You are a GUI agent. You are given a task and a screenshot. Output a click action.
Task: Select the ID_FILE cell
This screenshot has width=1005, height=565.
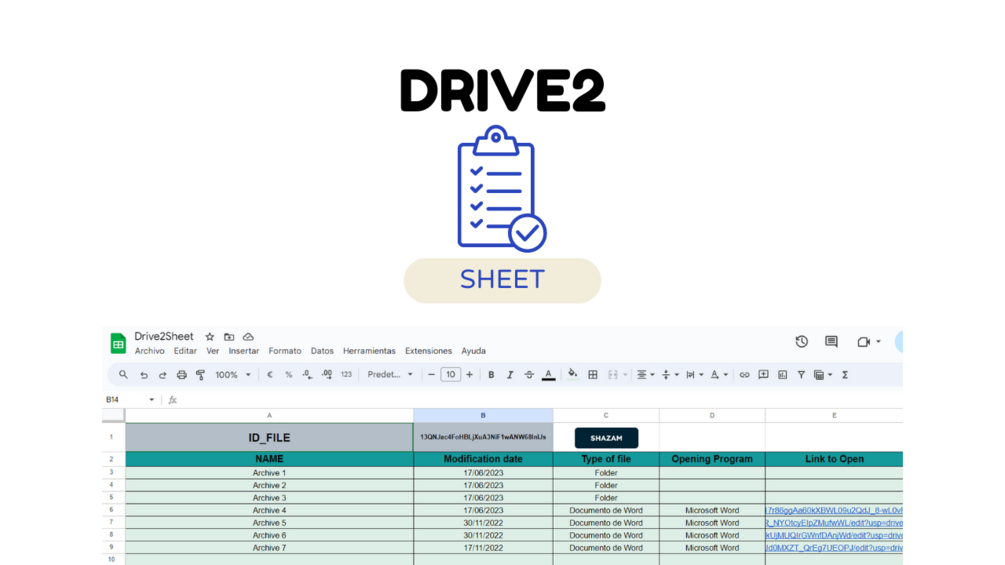tap(269, 438)
